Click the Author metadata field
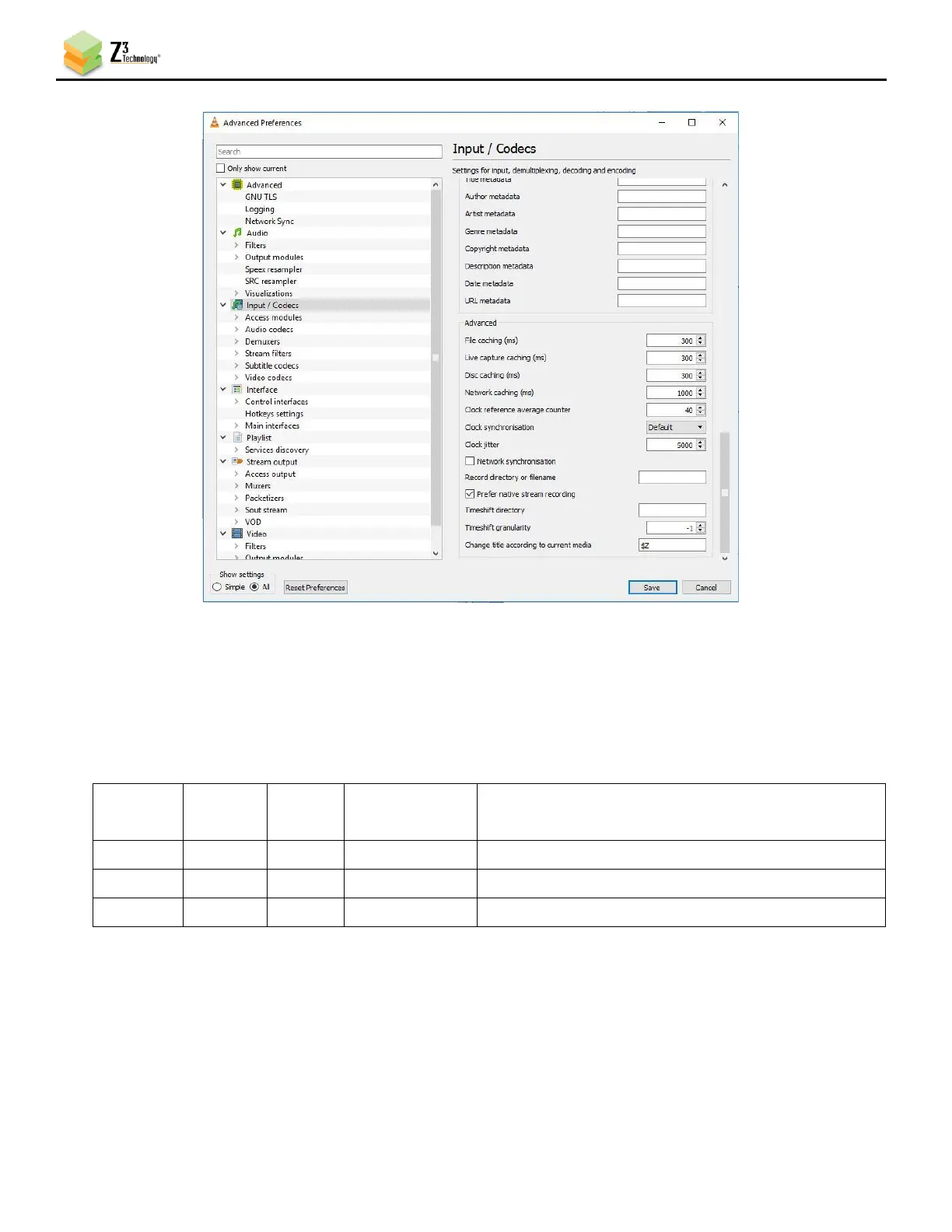Screen dimensions: 952x1232 tap(662, 197)
